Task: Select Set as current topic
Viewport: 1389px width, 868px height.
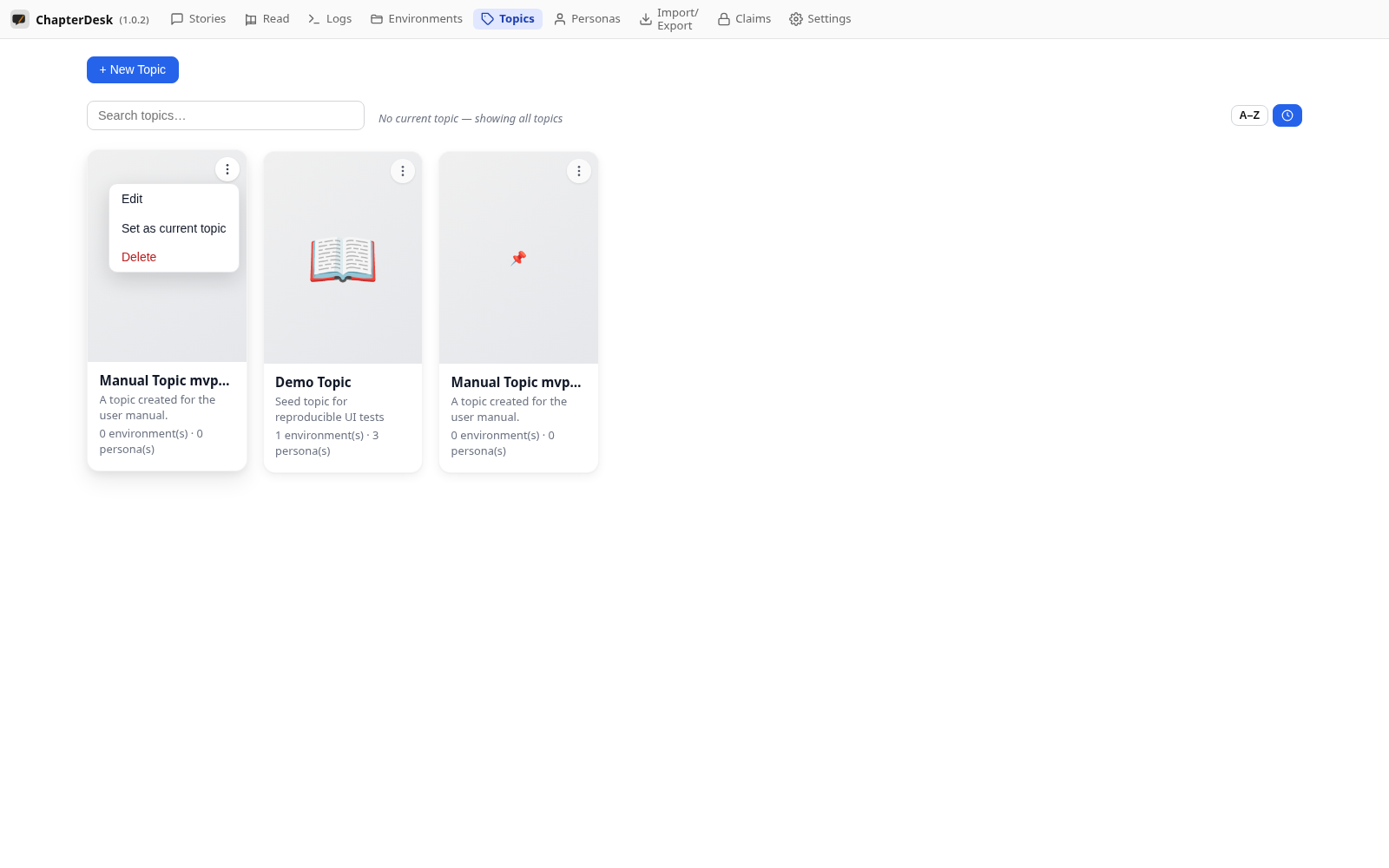Action: click(174, 228)
